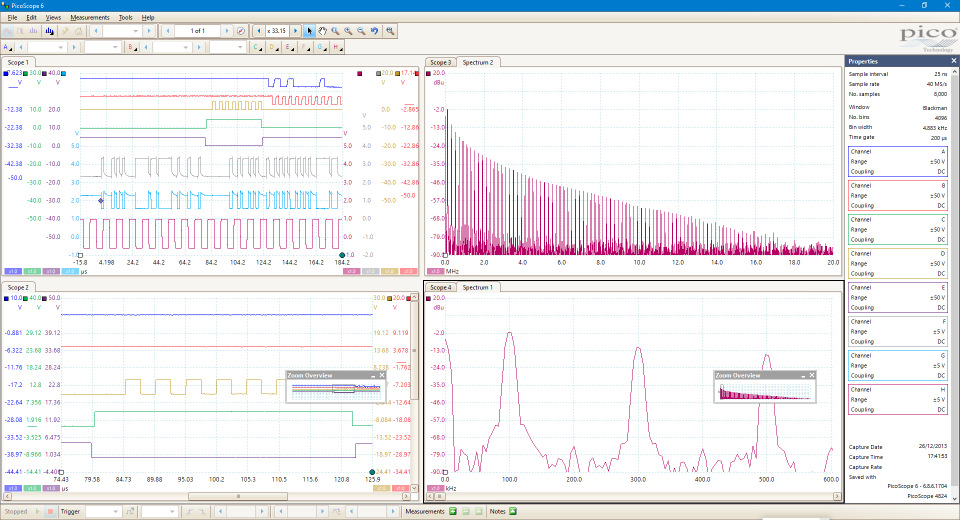Click Channel A entry in Properties
Screen dimensions: 960x520
pos(898,162)
